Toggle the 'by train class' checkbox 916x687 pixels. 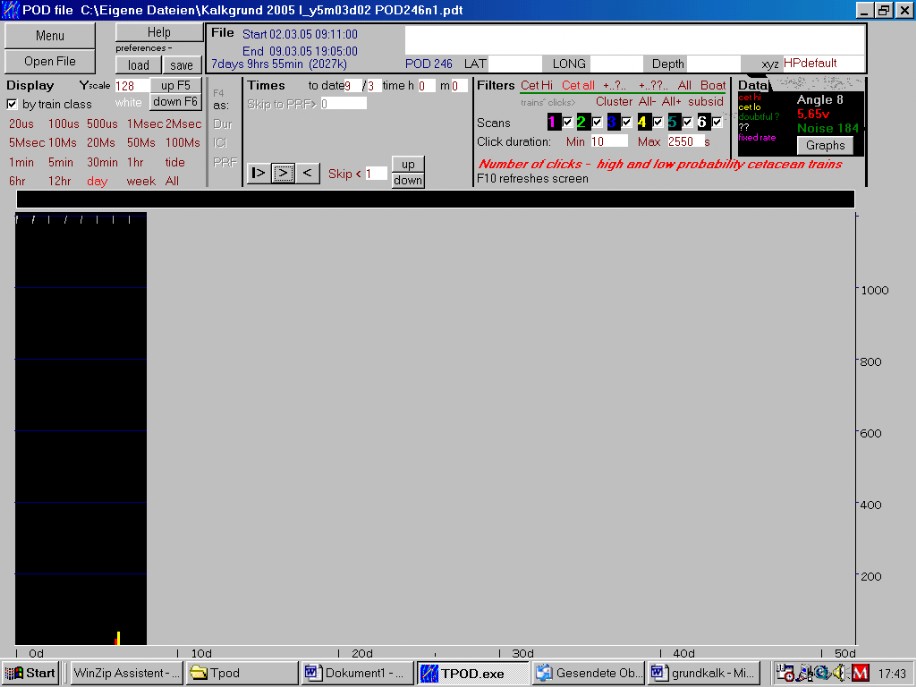tap(13, 104)
